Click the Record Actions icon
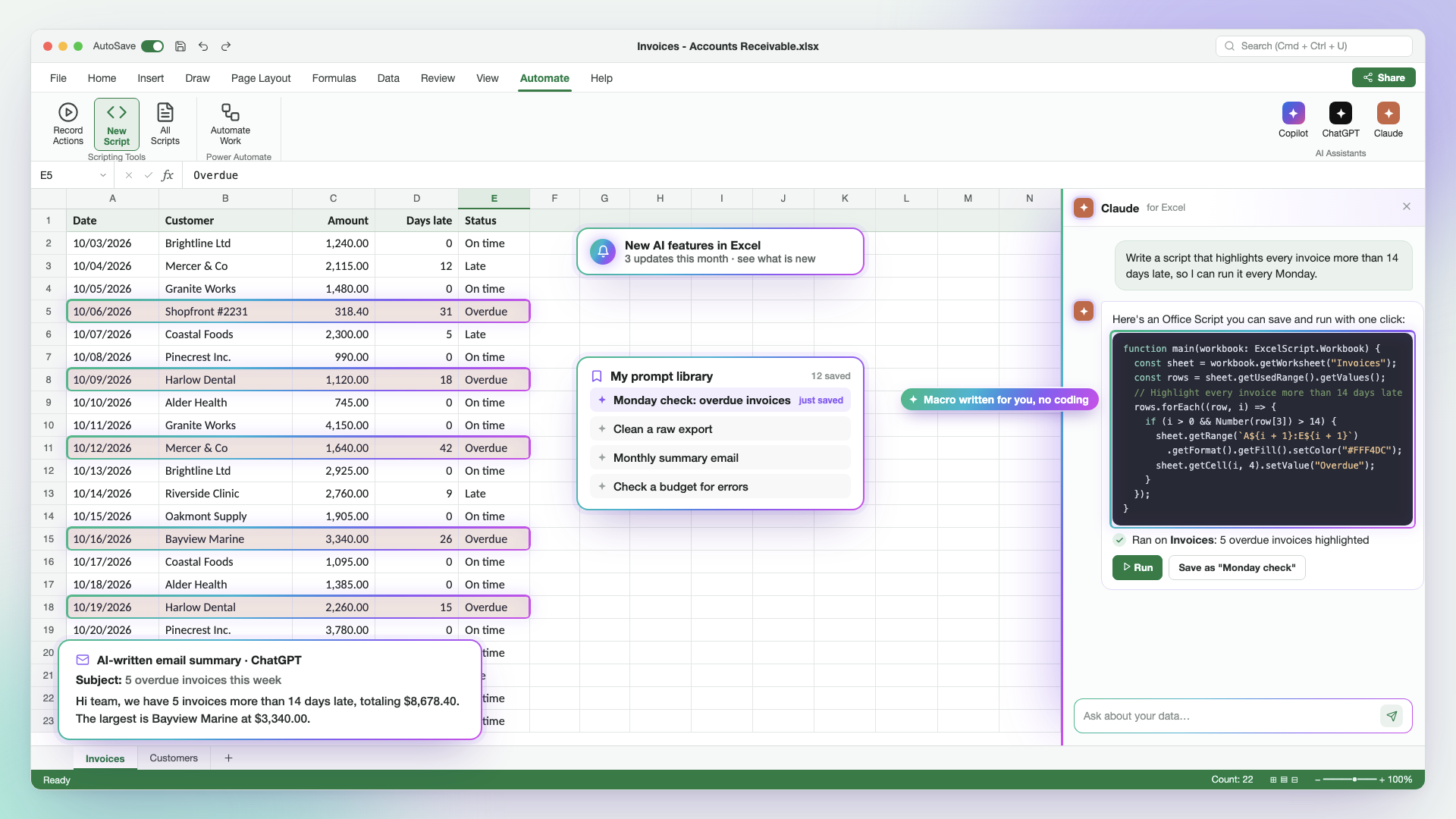The height and width of the screenshot is (819, 1456). 68,112
